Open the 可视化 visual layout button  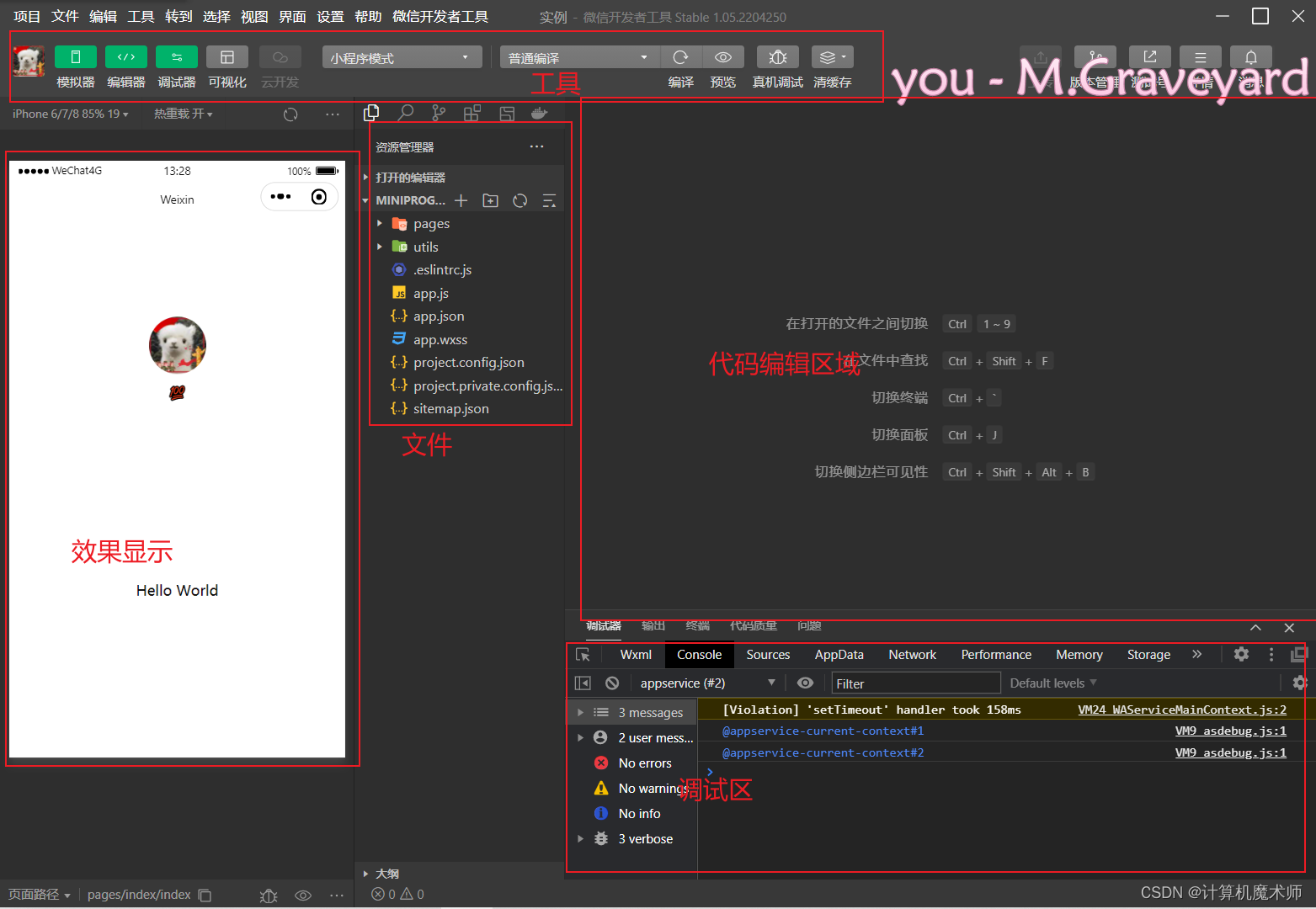227,57
